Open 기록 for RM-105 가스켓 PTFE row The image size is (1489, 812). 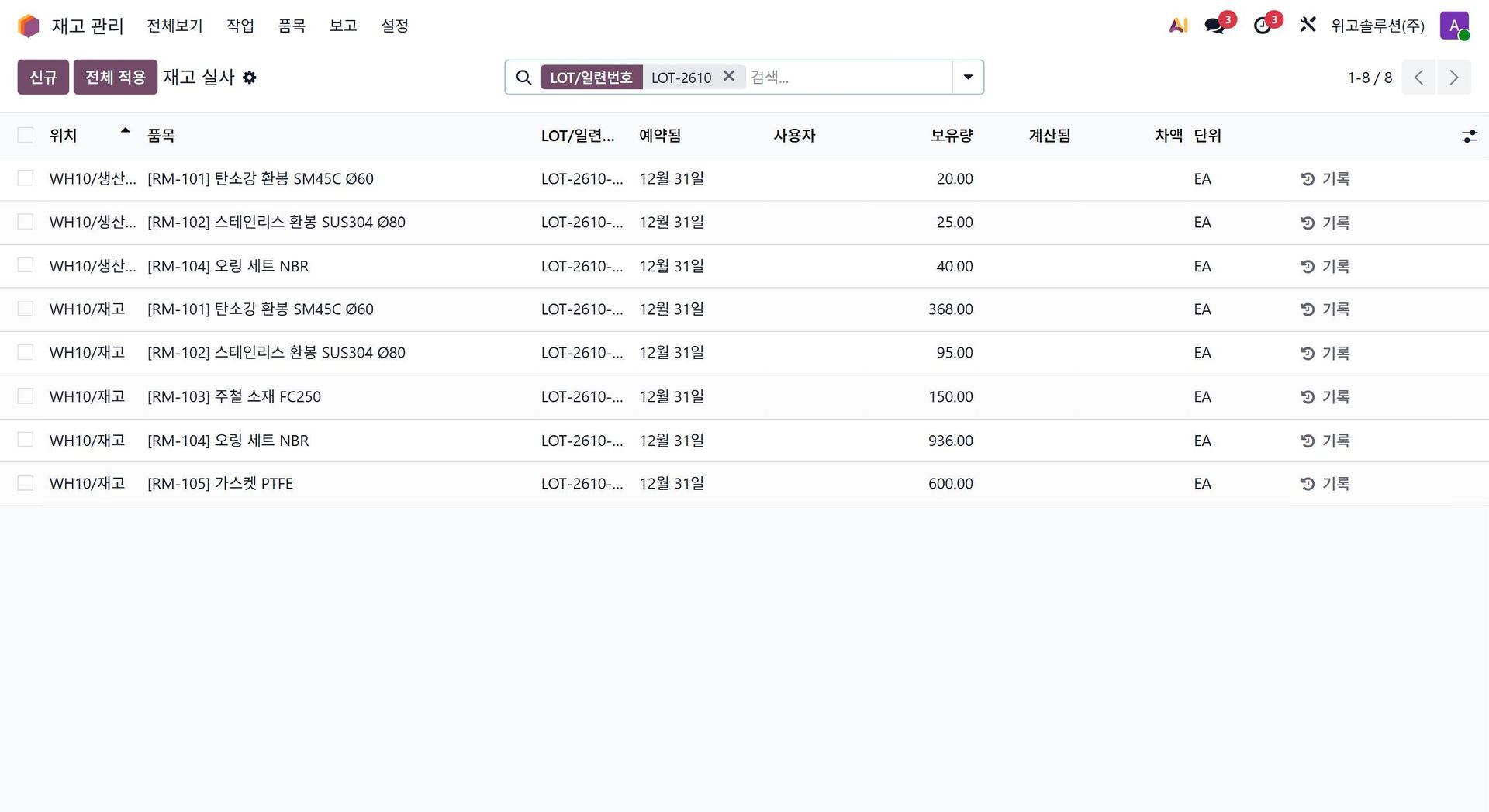(x=1325, y=484)
